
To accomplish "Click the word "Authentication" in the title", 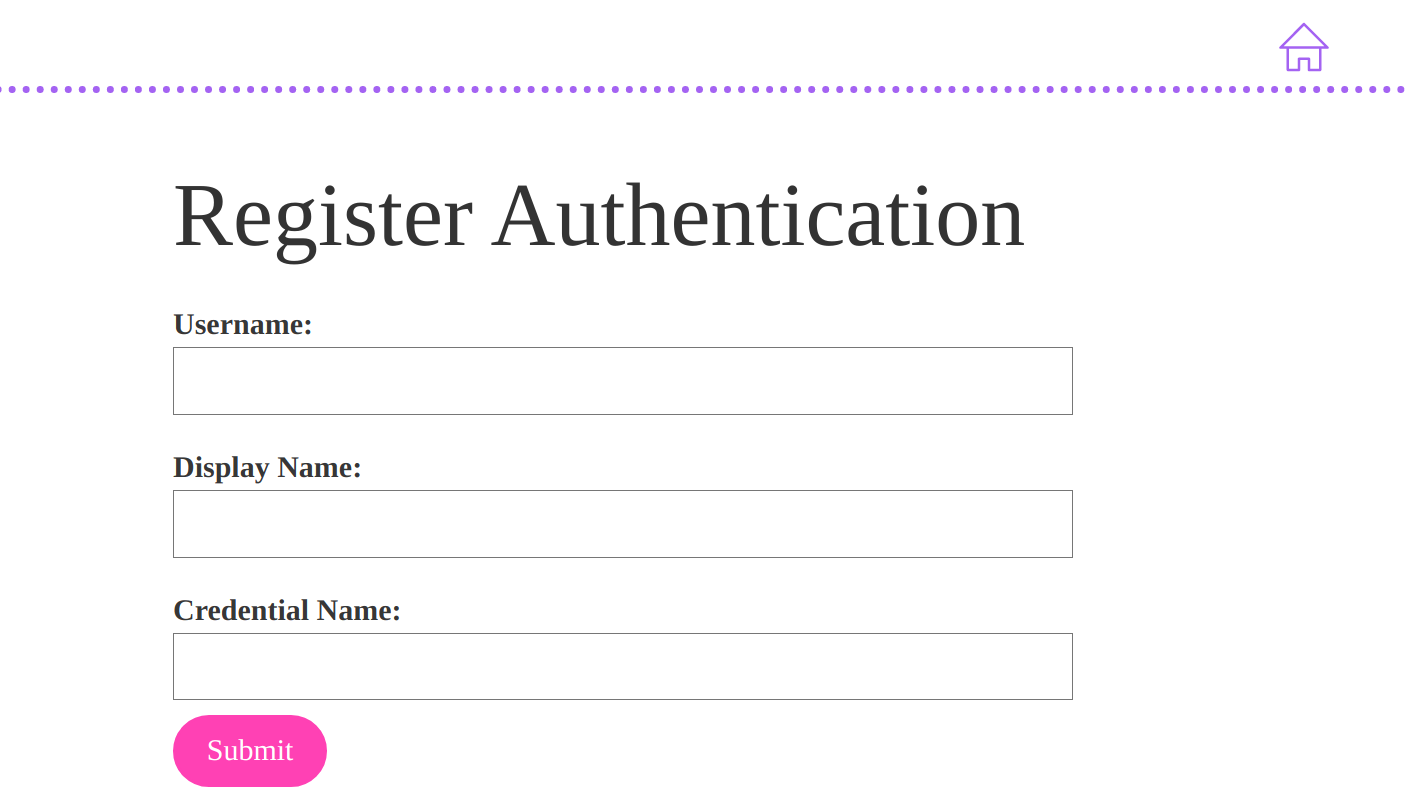I will [758, 215].
